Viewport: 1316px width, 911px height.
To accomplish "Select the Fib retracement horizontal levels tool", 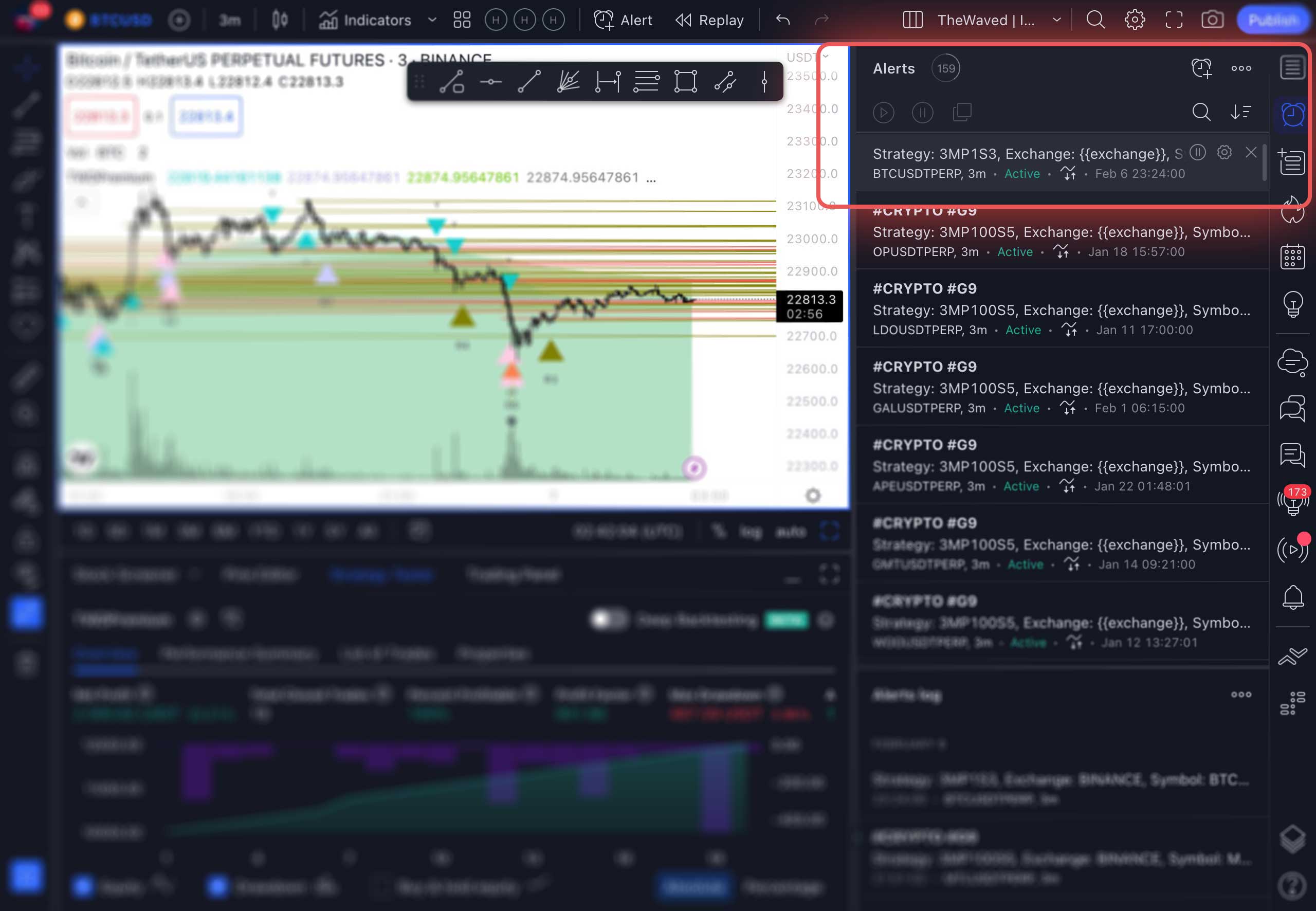I will click(646, 82).
